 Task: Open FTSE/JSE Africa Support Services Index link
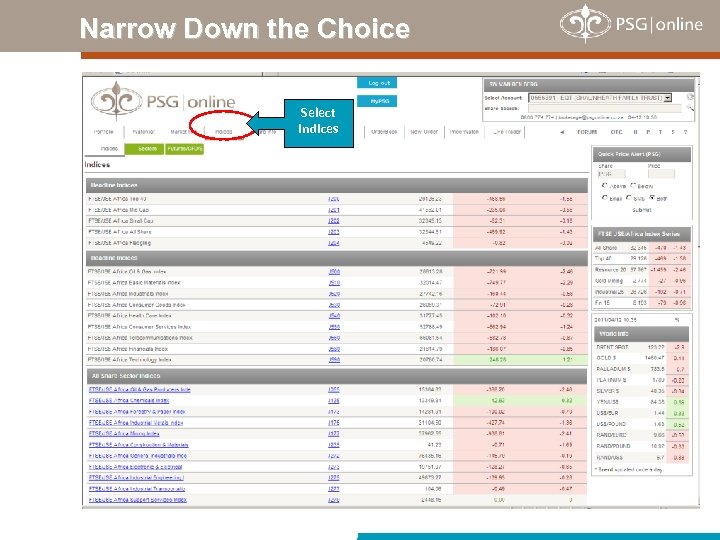(x=137, y=500)
